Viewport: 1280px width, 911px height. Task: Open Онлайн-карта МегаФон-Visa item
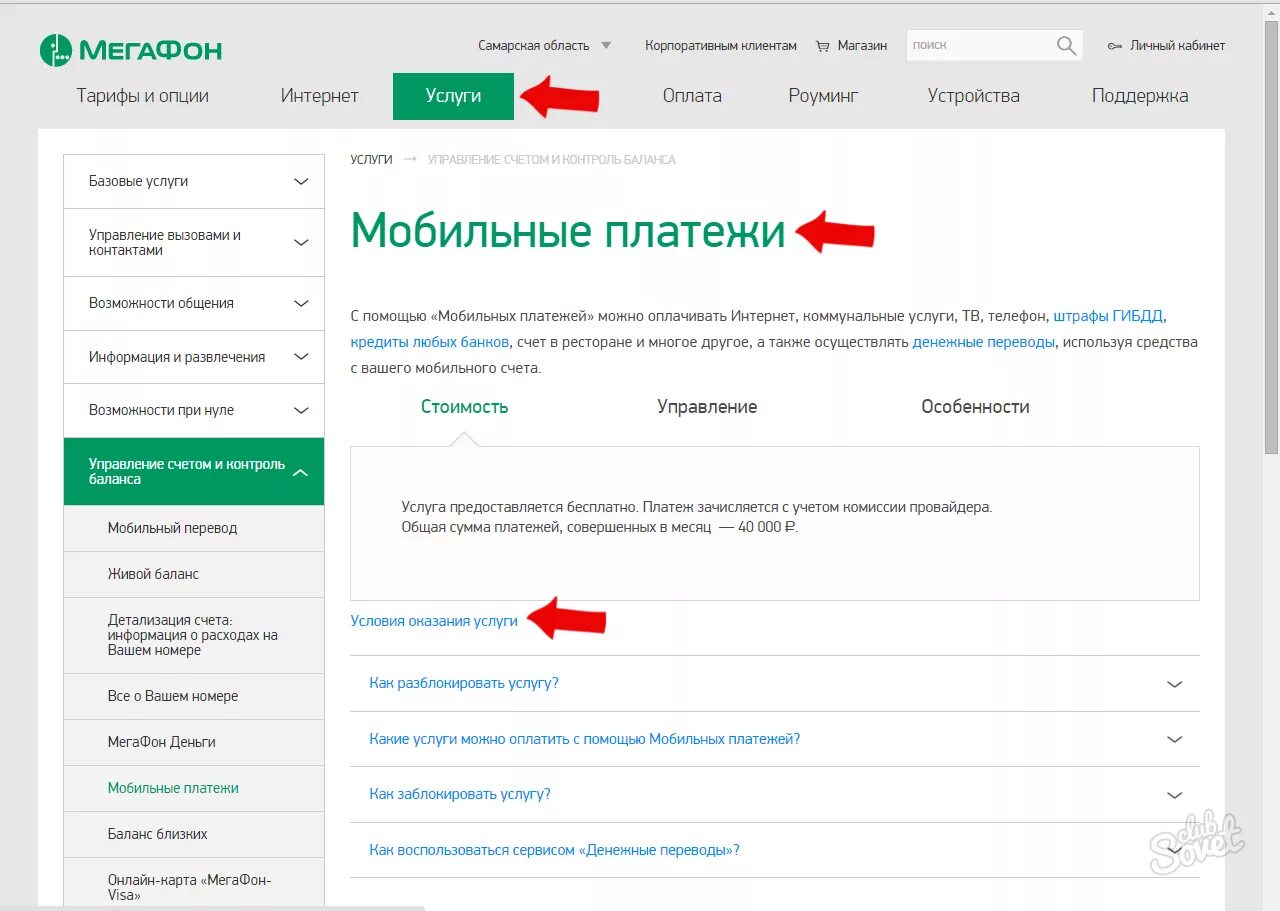coord(194,884)
